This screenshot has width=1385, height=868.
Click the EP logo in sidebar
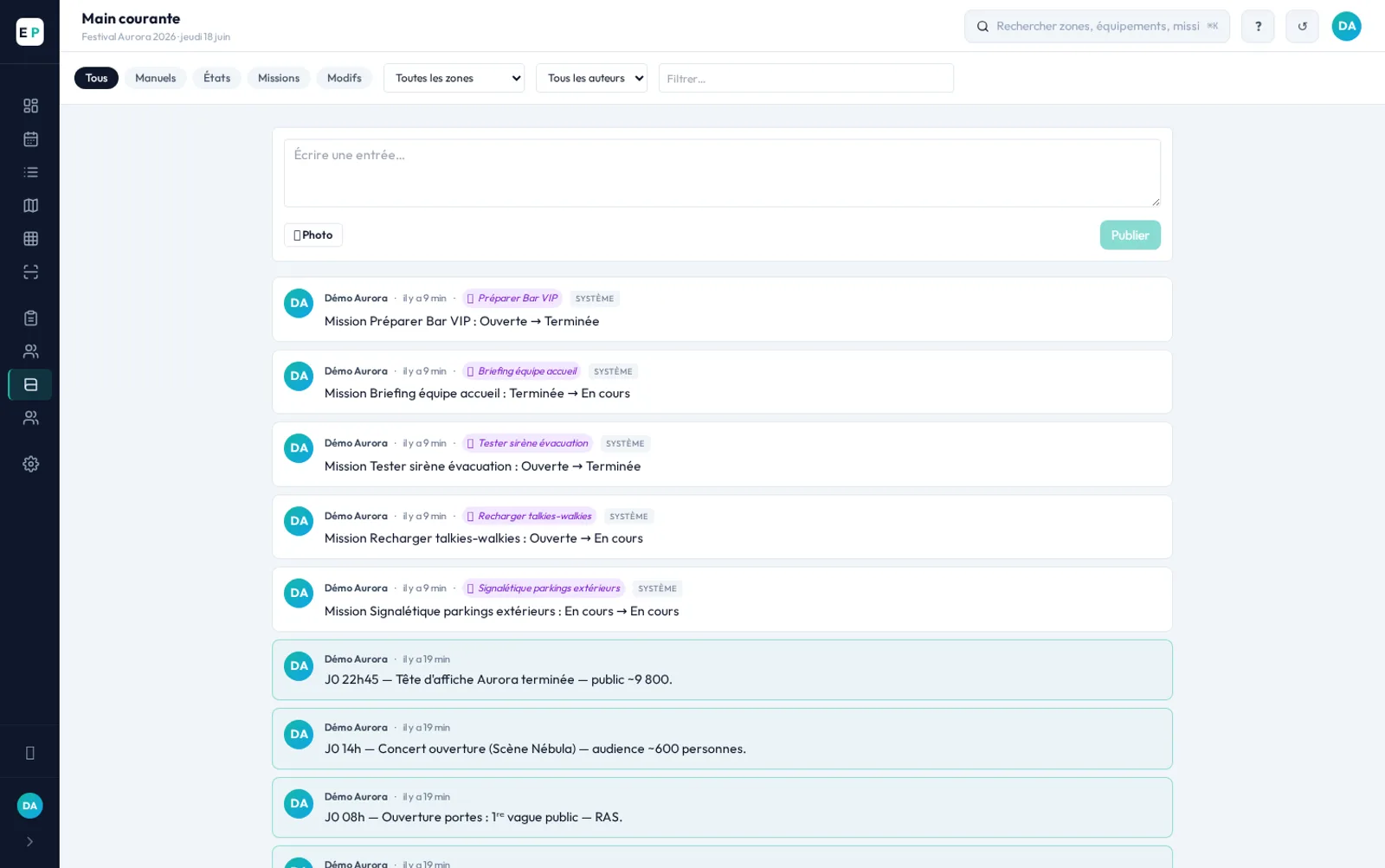[29, 32]
